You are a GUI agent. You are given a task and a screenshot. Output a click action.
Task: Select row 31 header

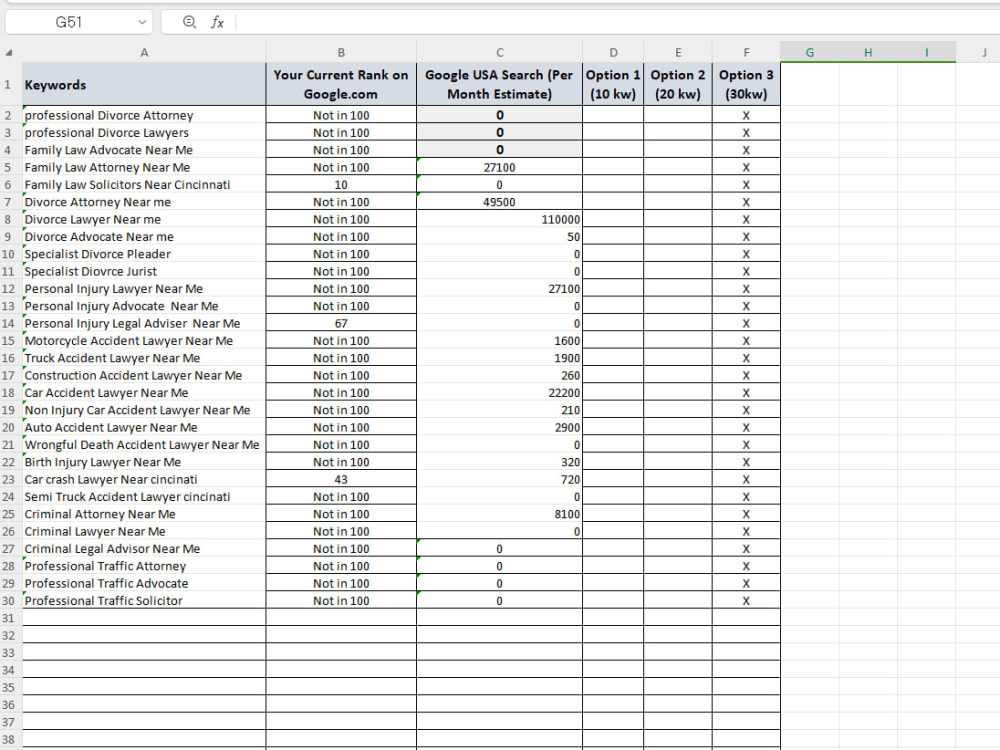(x=8, y=618)
